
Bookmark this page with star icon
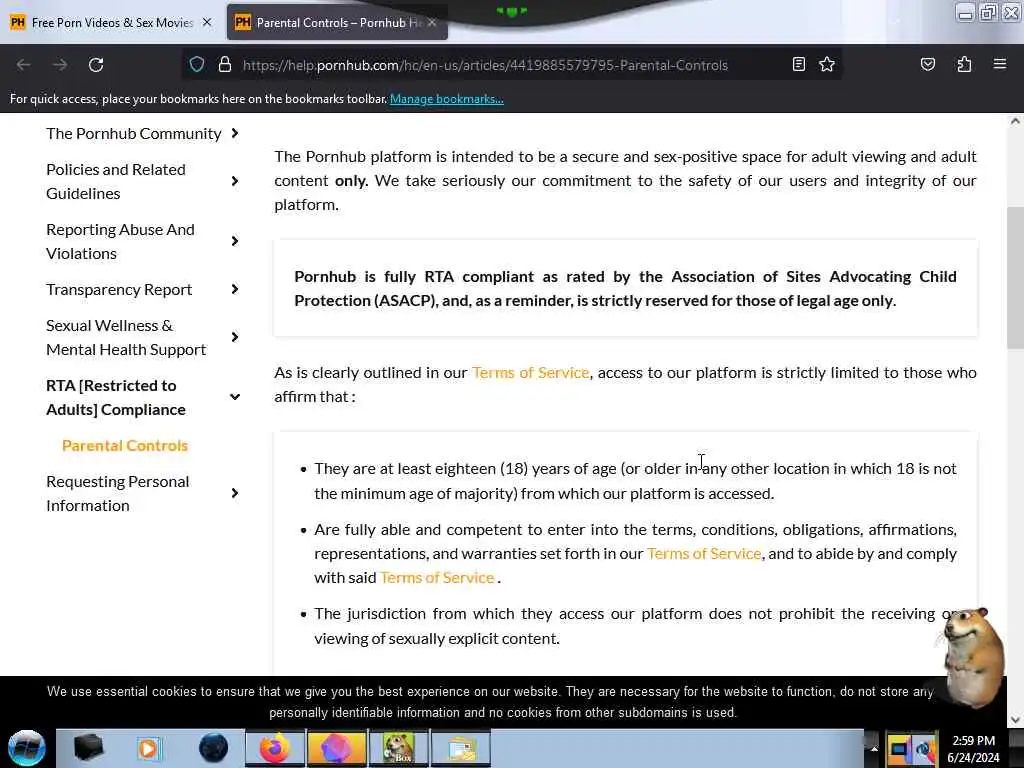click(x=827, y=64)
